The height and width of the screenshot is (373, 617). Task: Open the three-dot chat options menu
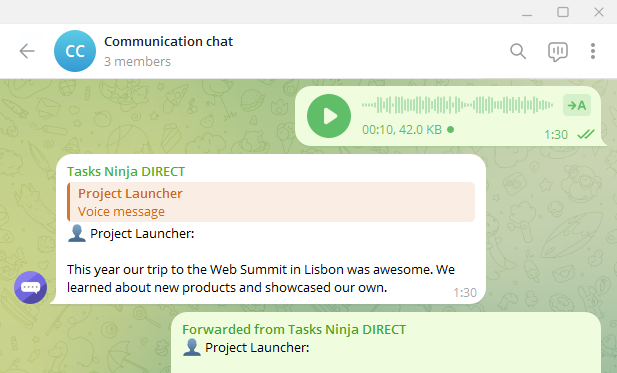click(593, 51)
